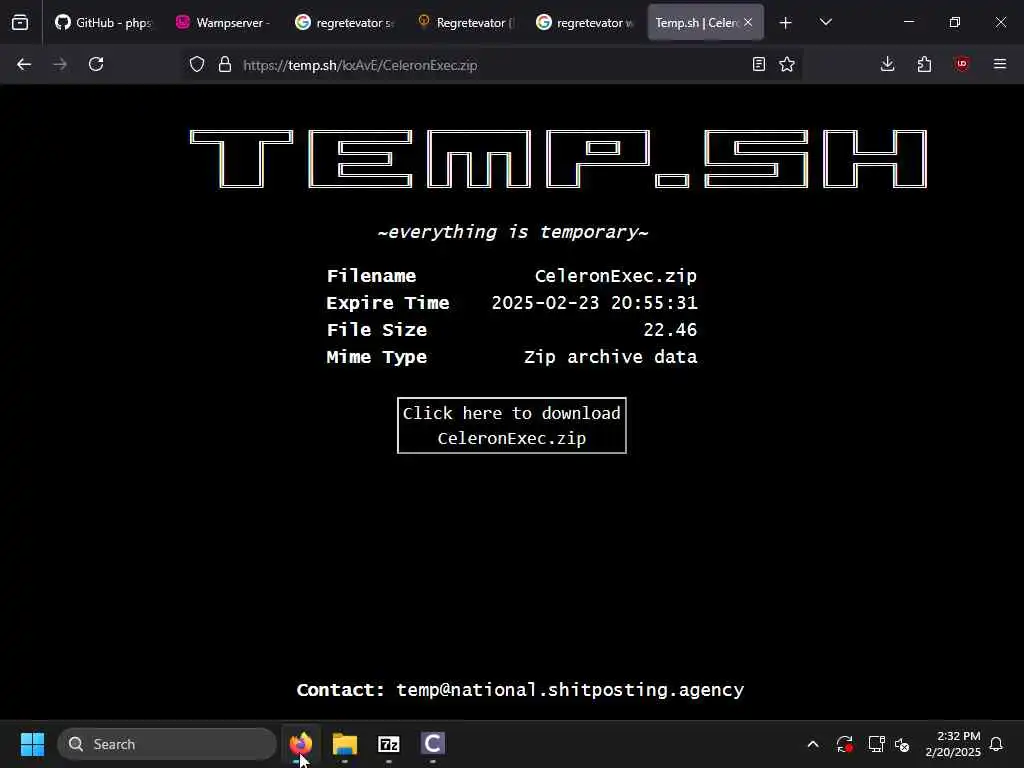
Task: Open the network status tray icon
Action: click(x=876, y=744)
